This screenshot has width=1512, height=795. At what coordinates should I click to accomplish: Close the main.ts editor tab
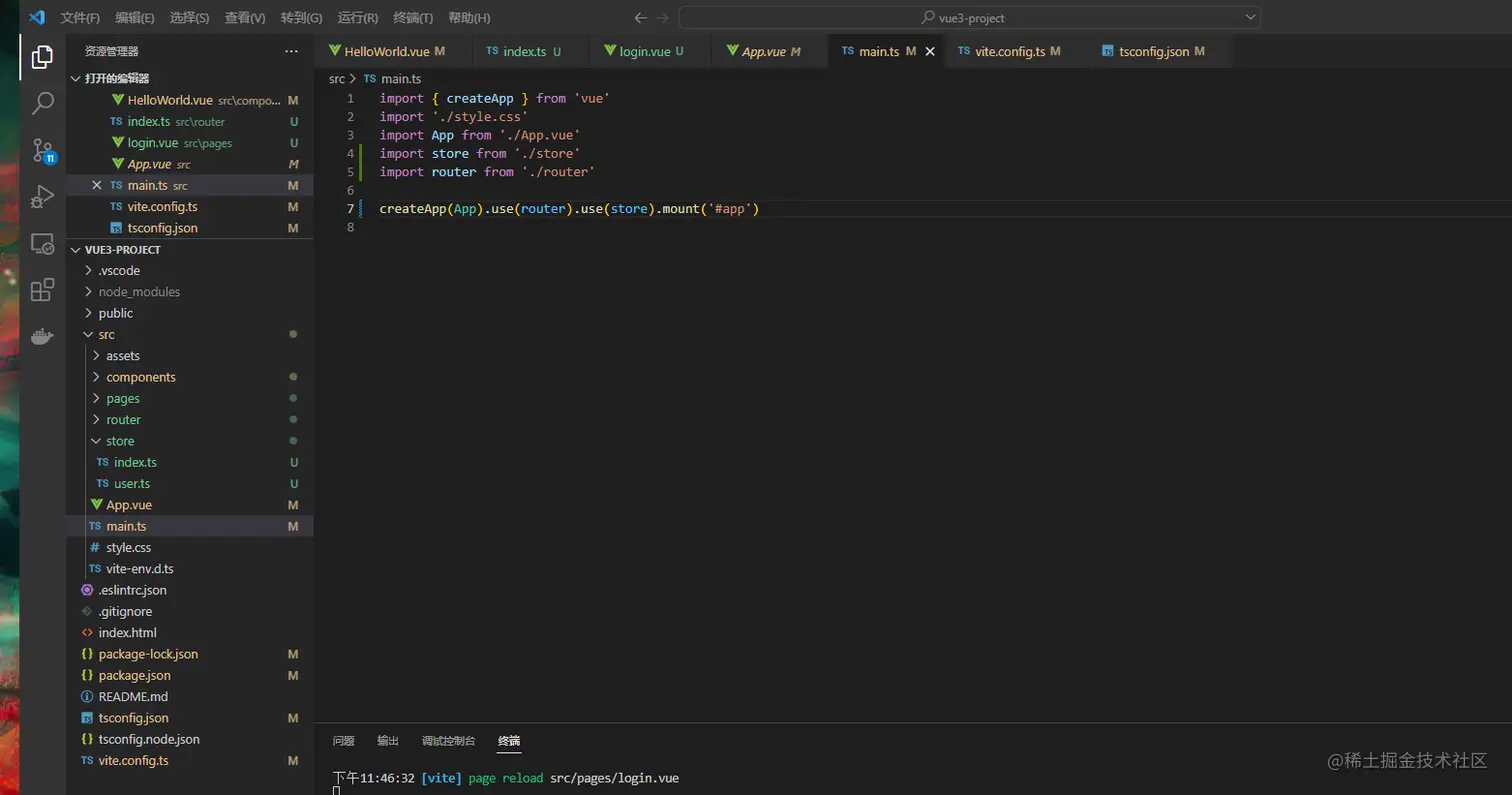point(929,51)
